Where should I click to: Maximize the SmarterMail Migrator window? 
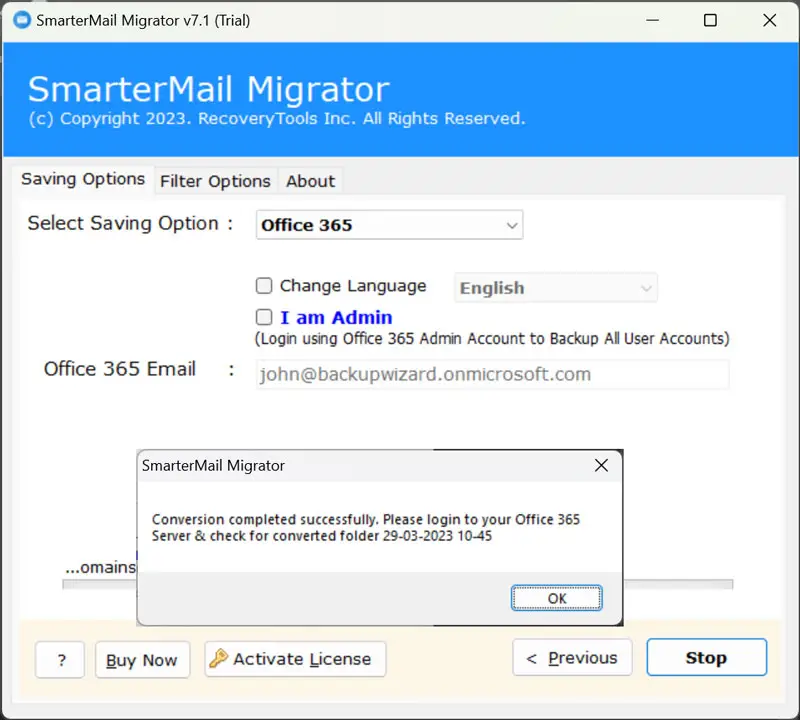[710, 20]
